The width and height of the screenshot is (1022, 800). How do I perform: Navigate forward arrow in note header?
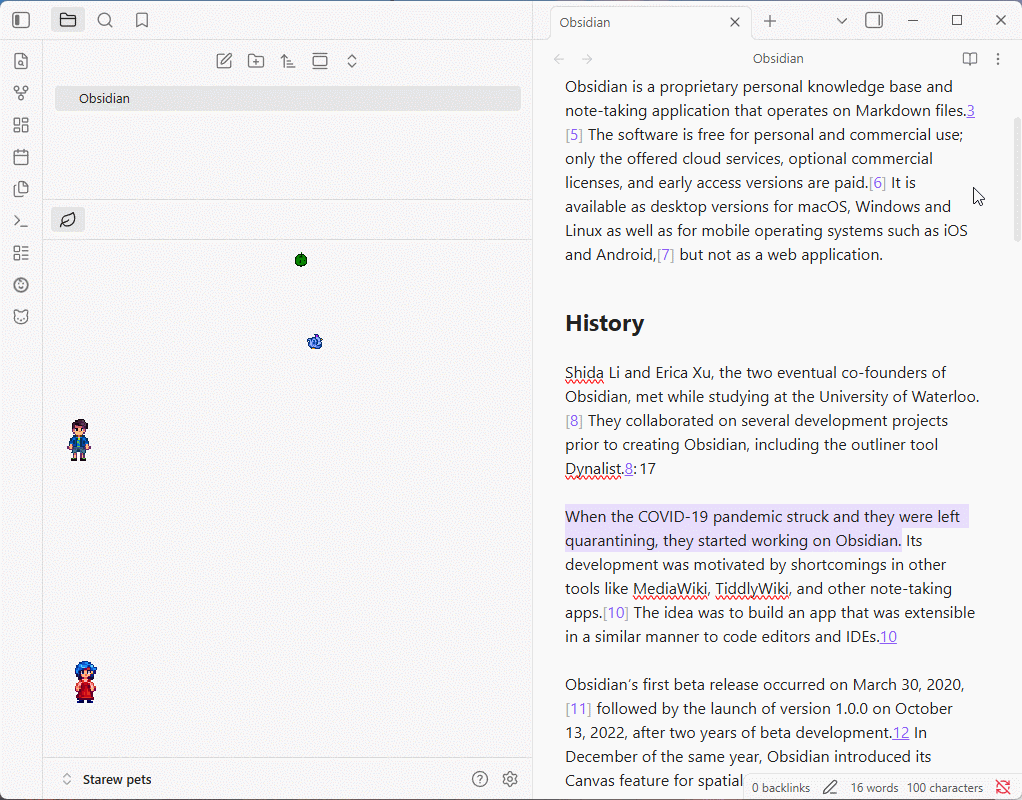[x=587, y=59]
